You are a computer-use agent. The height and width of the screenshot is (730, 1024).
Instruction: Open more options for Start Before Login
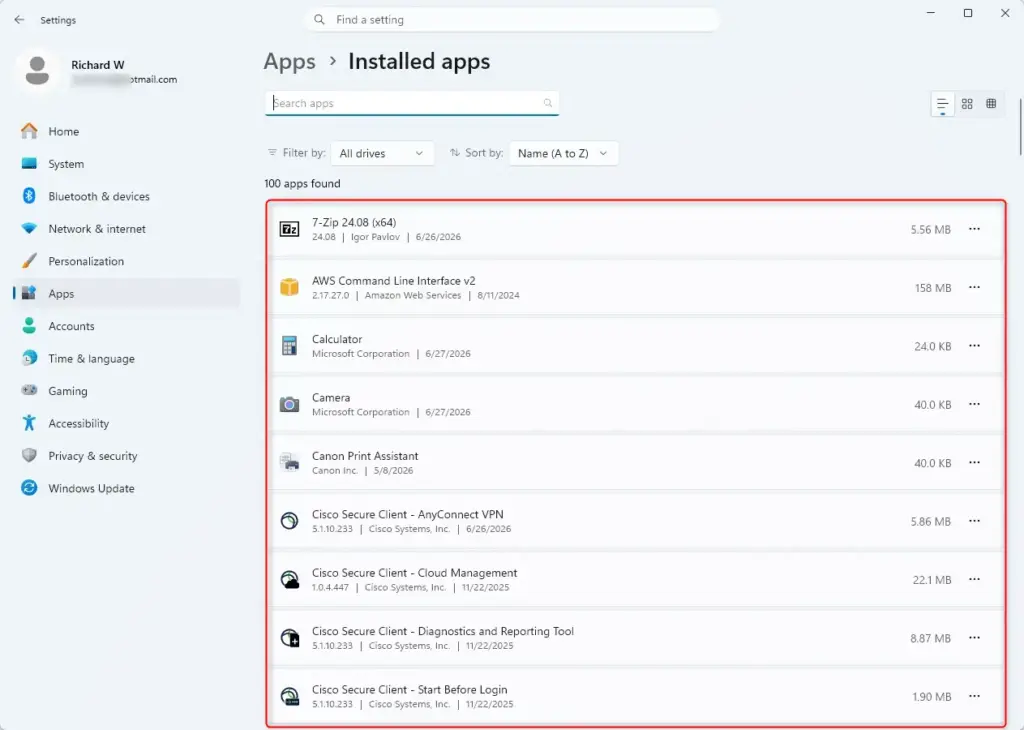[974, 697]
